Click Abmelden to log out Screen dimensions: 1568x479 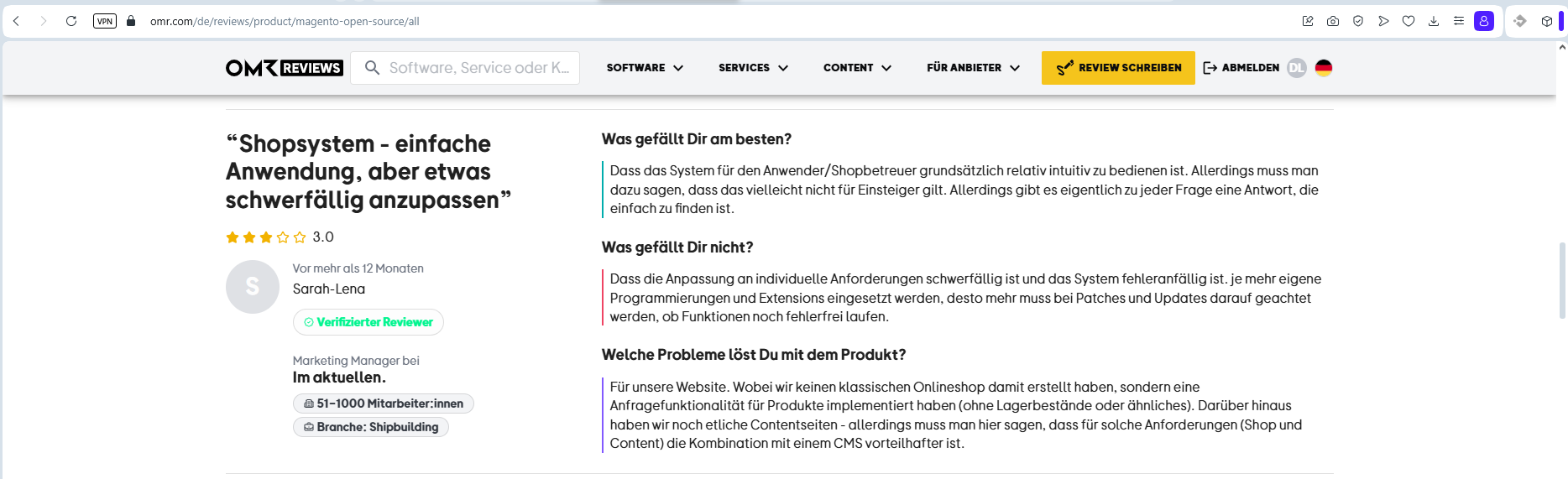tap(1241, 68)
